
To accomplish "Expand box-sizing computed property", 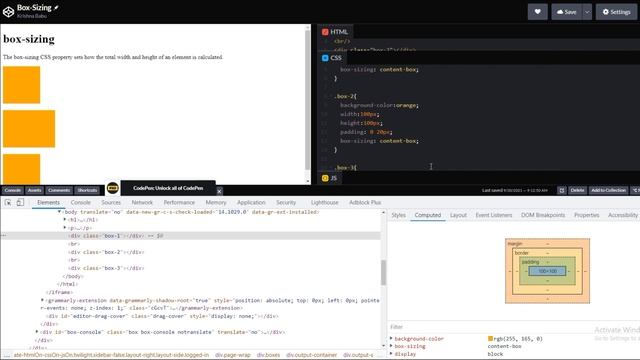I will (391, 346).
